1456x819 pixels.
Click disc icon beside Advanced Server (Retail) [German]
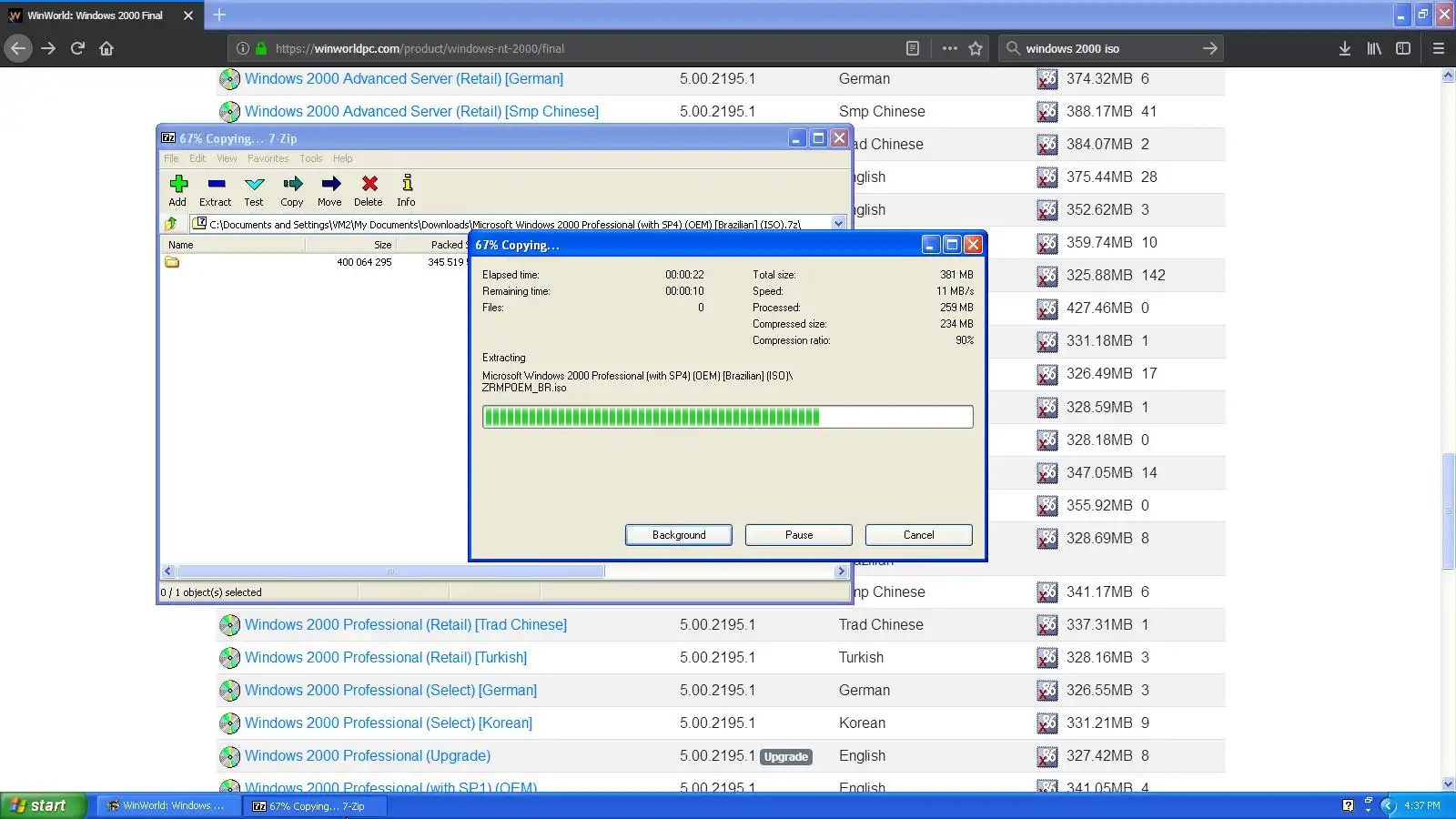click(x=229, y=79)
